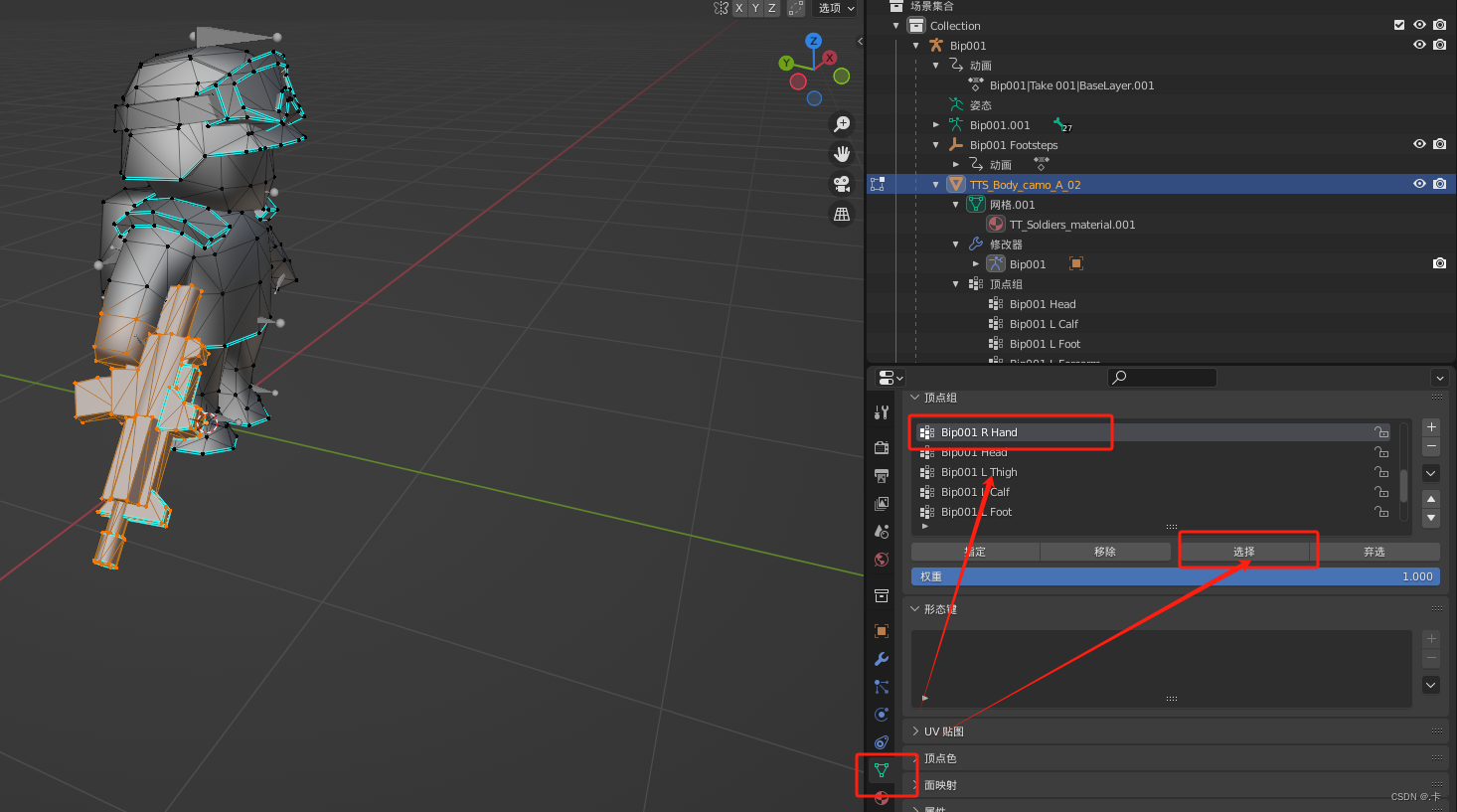
Task: Click the bone count icon showing 27
Action: (1061, 125)
